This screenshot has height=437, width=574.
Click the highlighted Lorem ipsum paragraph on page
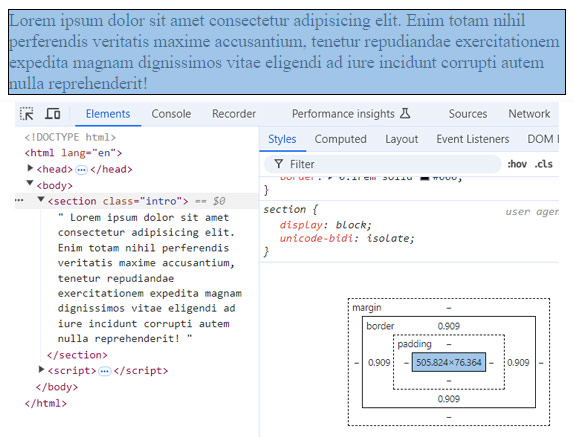(287, 52)
